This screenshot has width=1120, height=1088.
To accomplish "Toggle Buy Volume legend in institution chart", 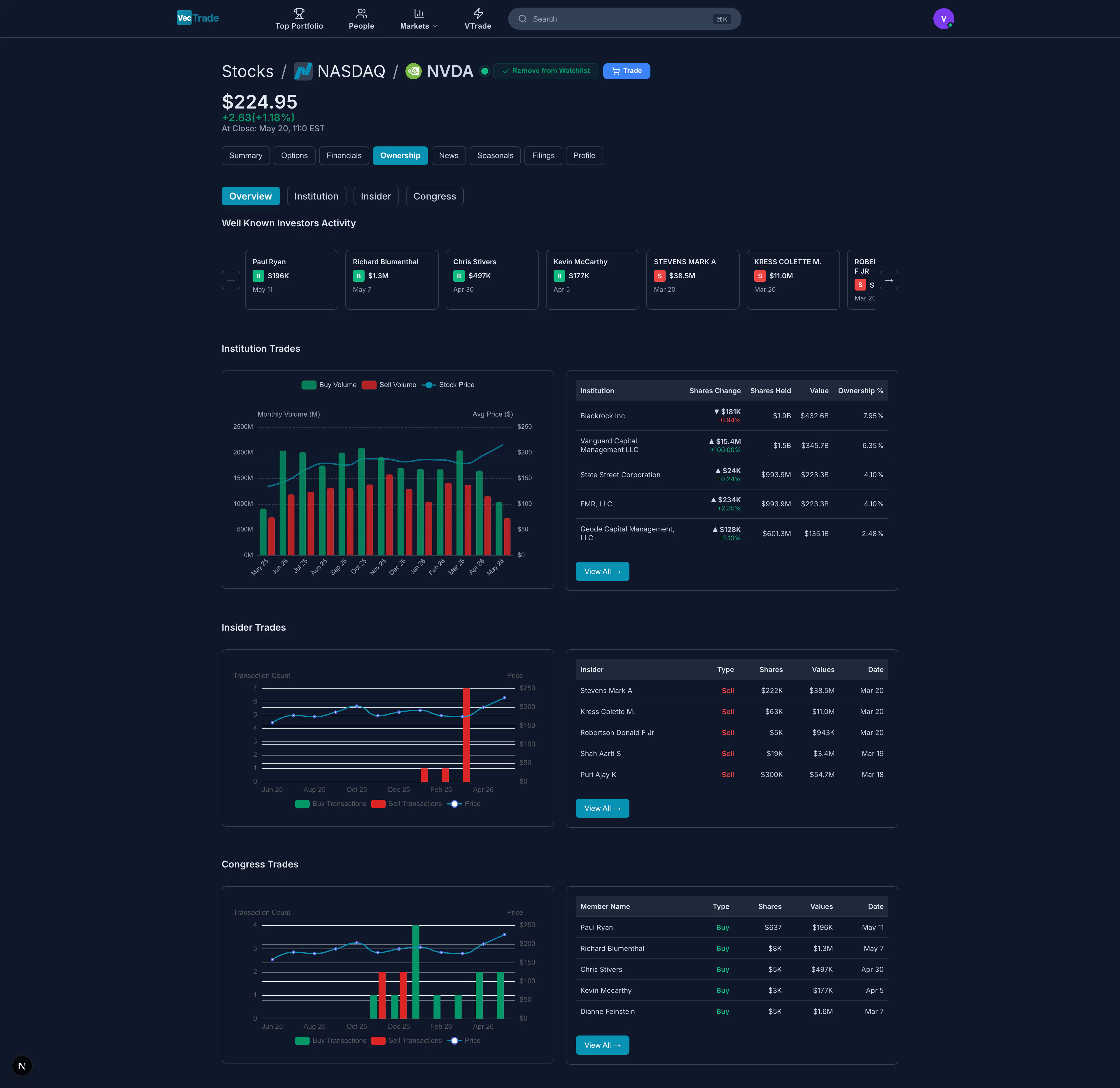I will point(329,384).
